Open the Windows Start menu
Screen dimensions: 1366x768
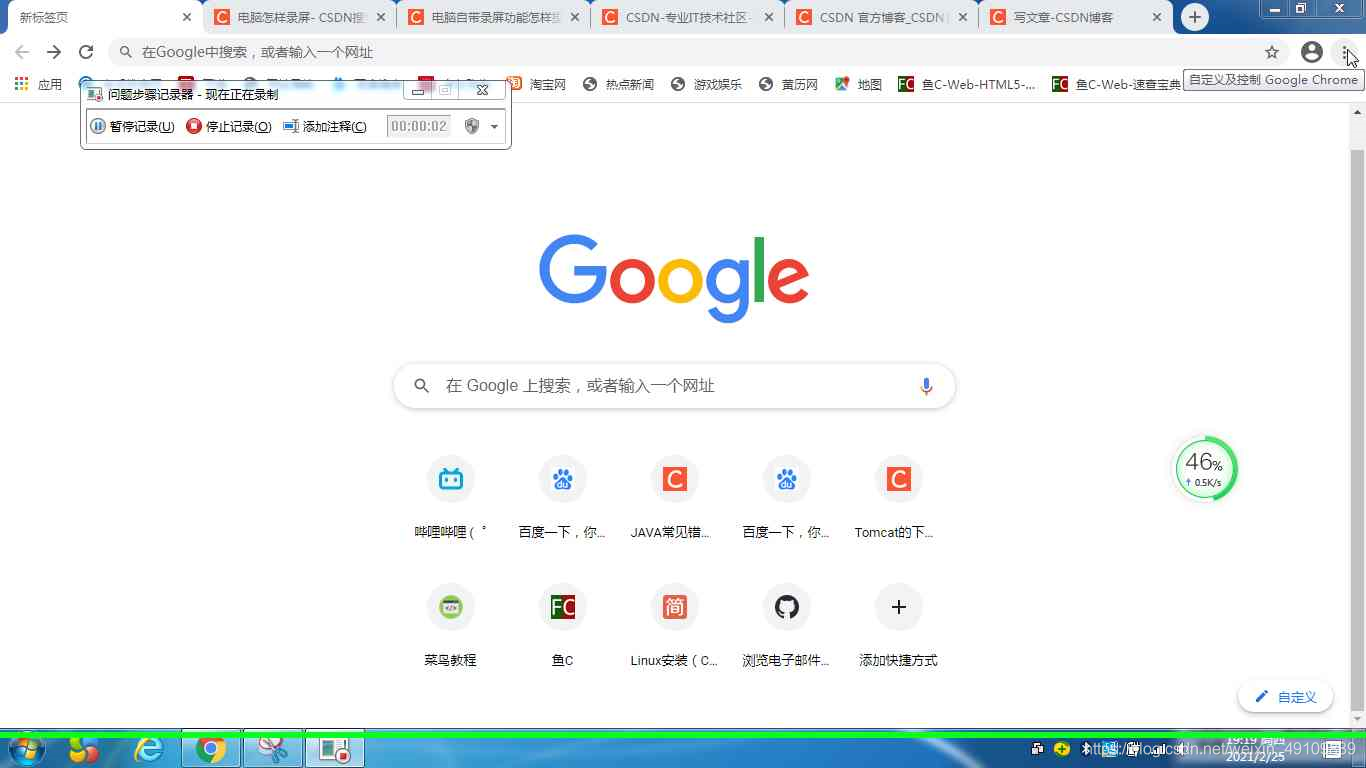tap(27, 749)
